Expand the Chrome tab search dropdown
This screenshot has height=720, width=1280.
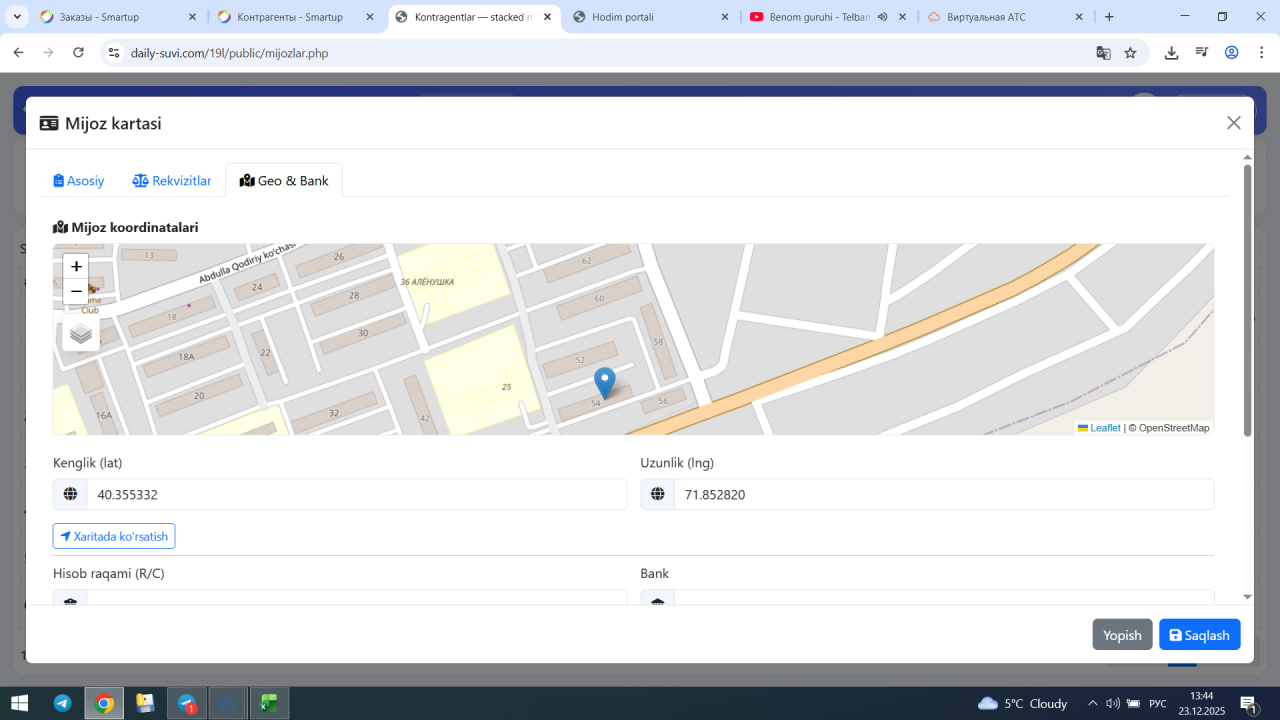click(17, 17)
